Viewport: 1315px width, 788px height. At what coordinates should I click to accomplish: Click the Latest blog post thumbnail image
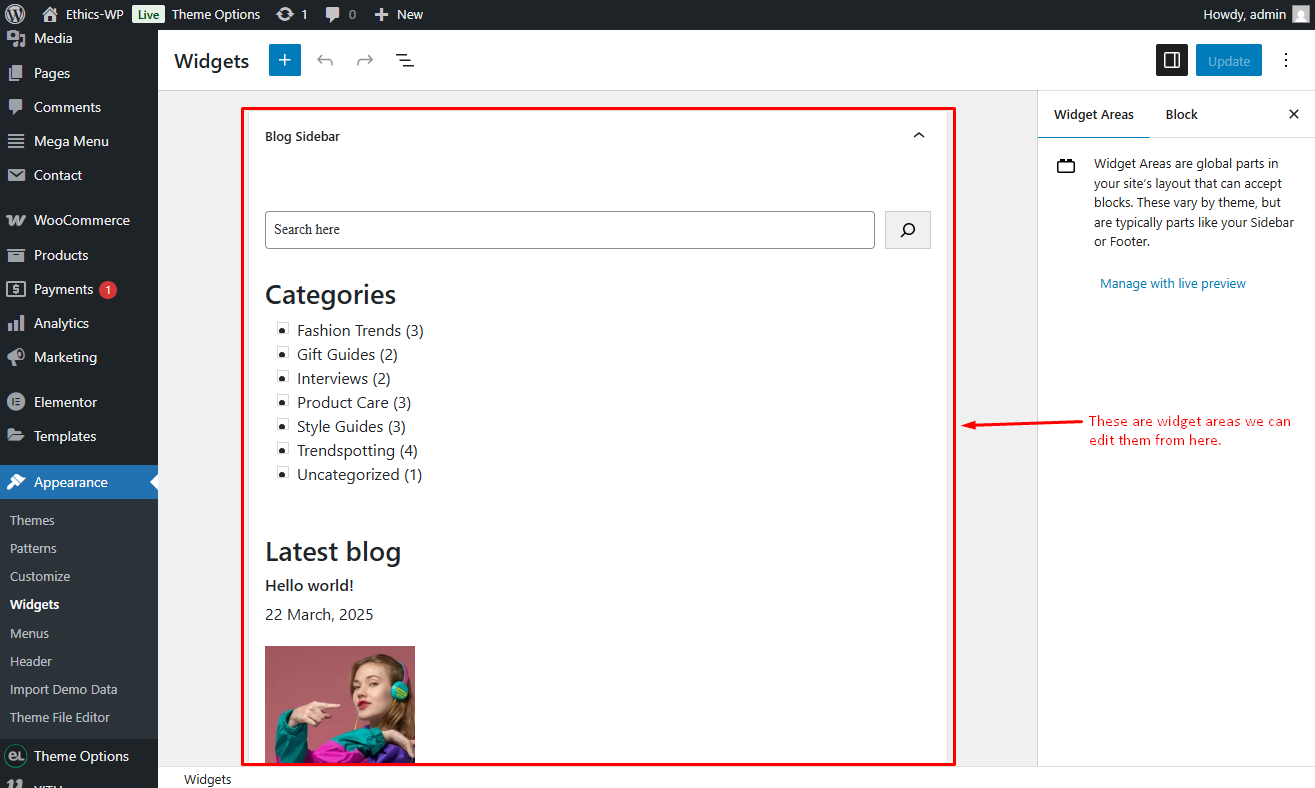click(x=340, y=705)
